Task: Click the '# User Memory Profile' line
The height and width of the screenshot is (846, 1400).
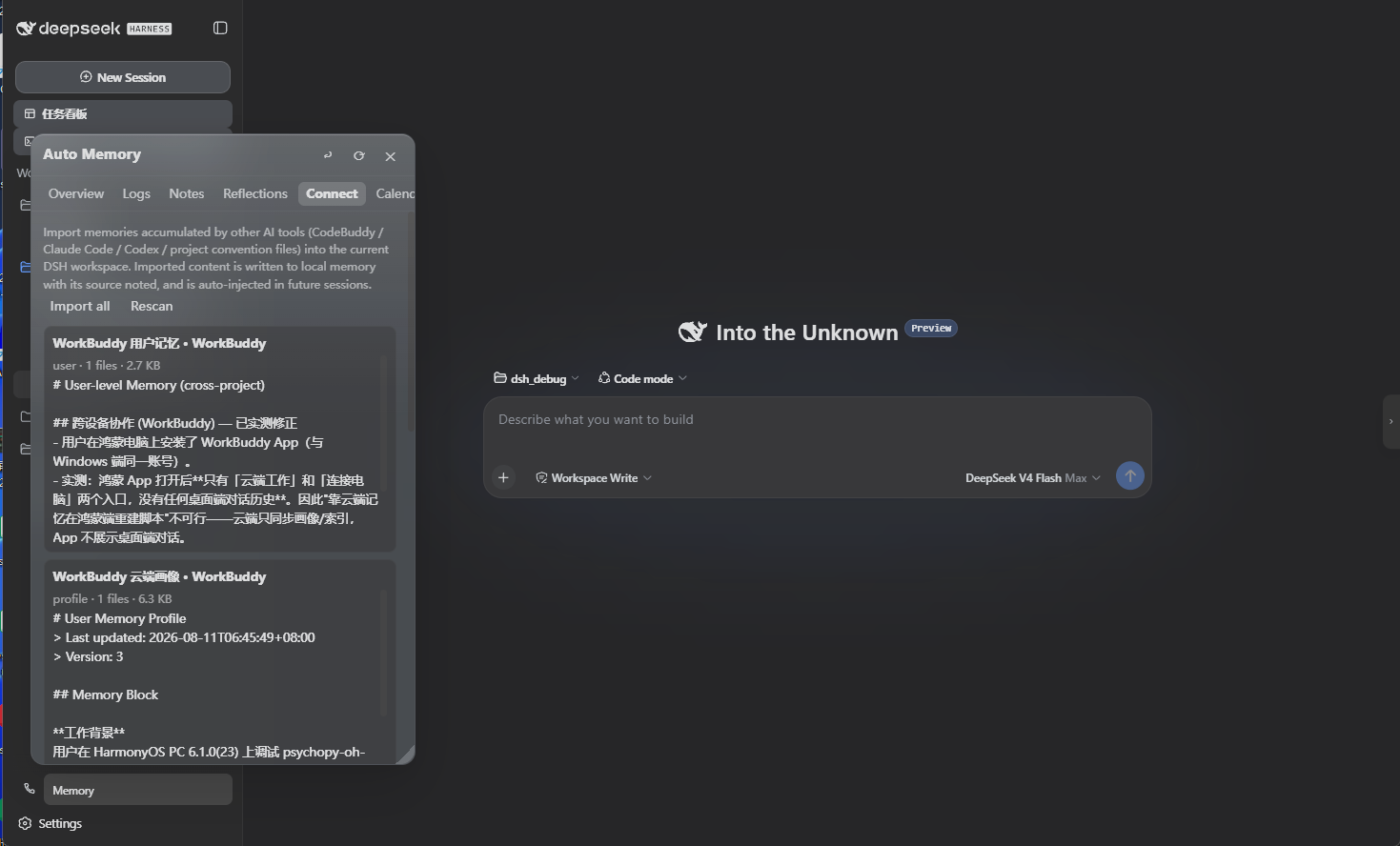Action: 119,618
